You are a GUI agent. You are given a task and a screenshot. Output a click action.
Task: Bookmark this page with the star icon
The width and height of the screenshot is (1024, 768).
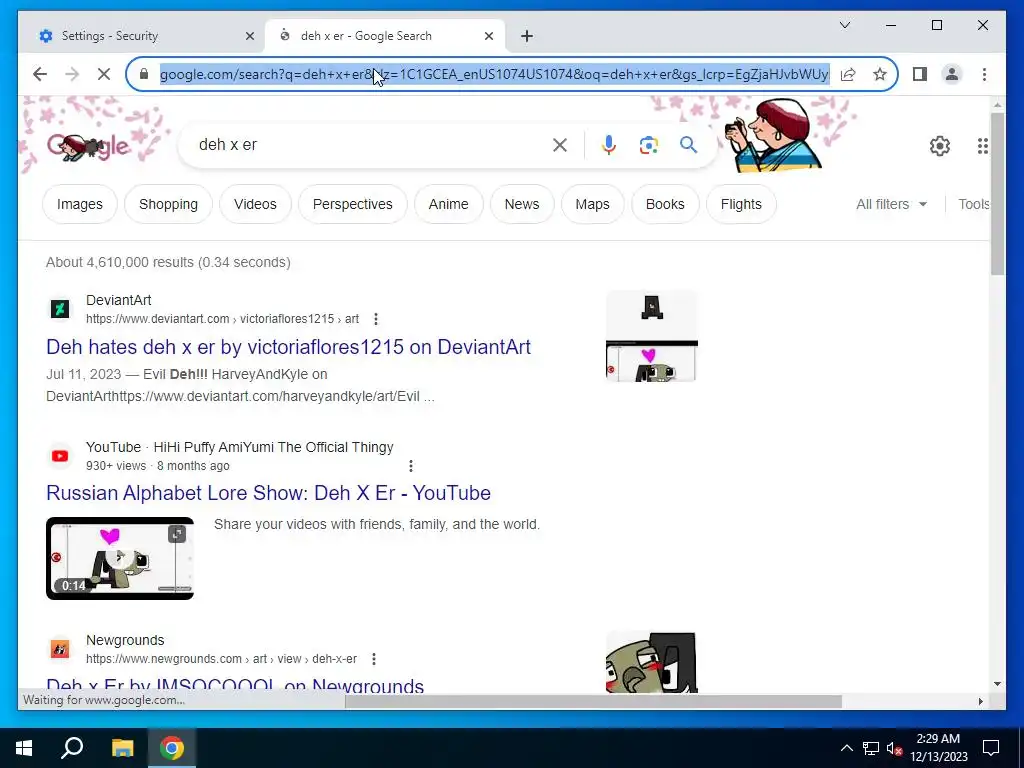(880, 74)
